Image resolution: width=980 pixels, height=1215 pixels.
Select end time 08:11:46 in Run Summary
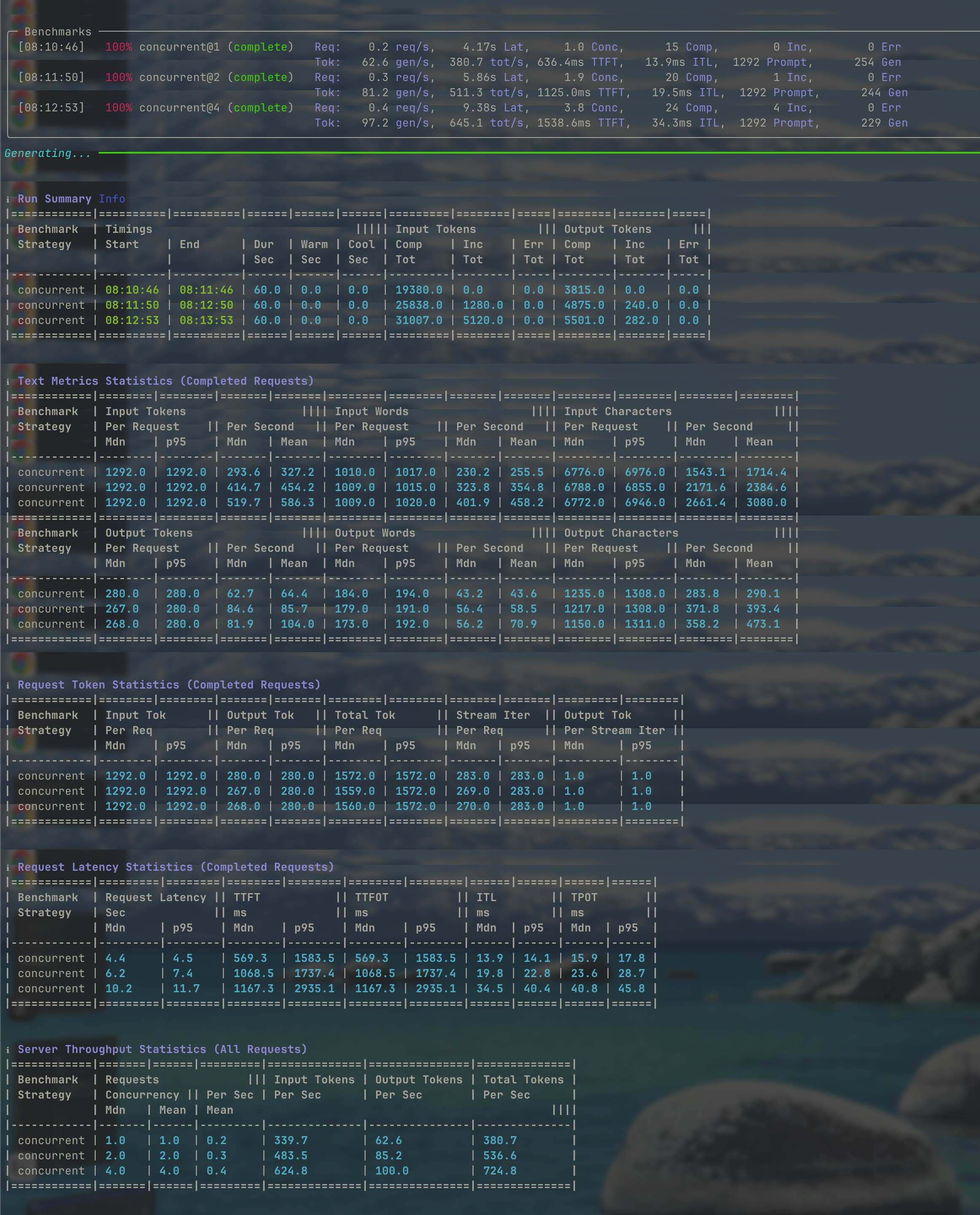(x=206, y=290)
